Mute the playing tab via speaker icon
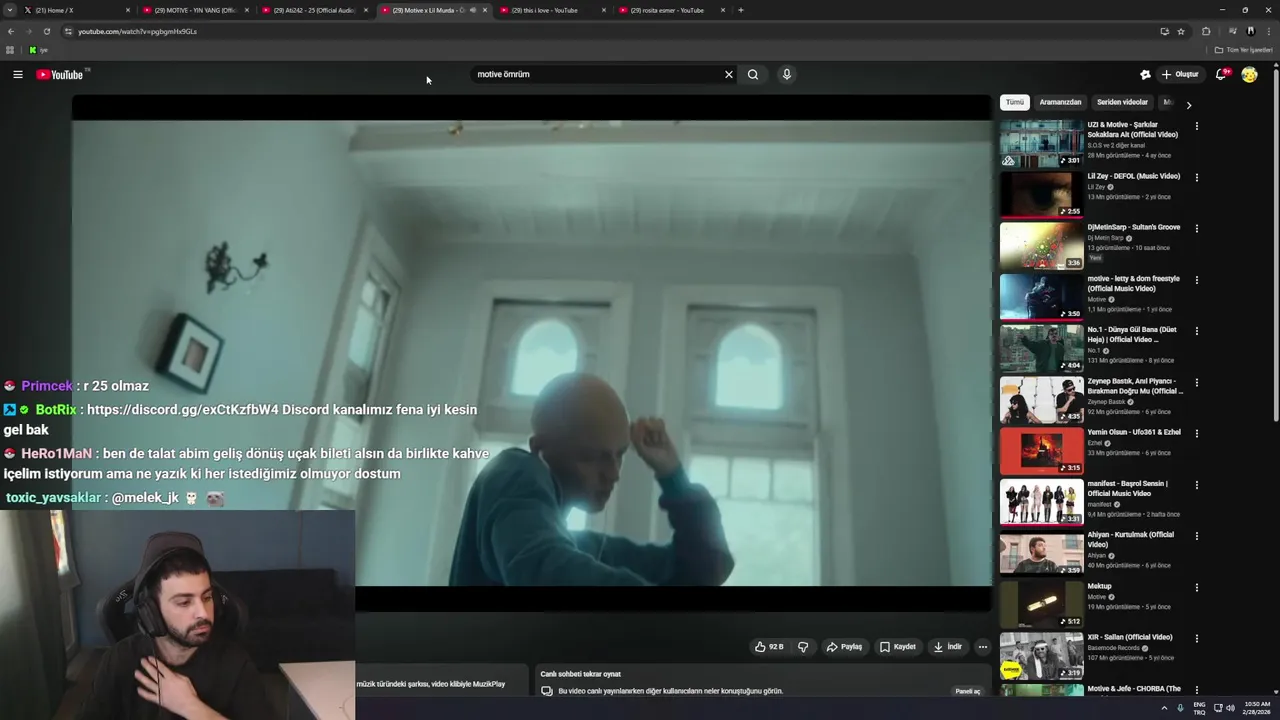1280x720 pixels. point(473,10)
